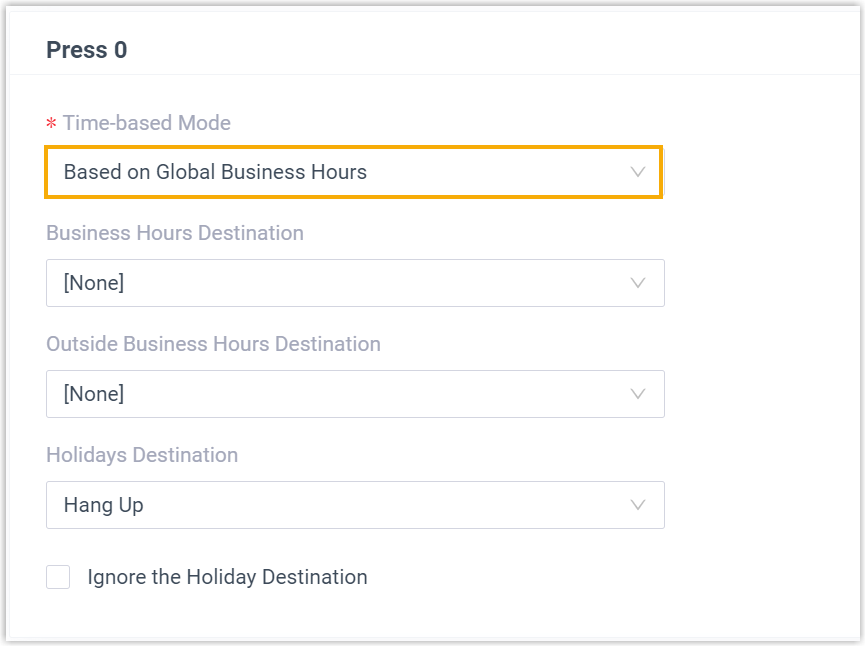Click the red required asterisk marker
The image size is (866, 647).
(50, 122)
